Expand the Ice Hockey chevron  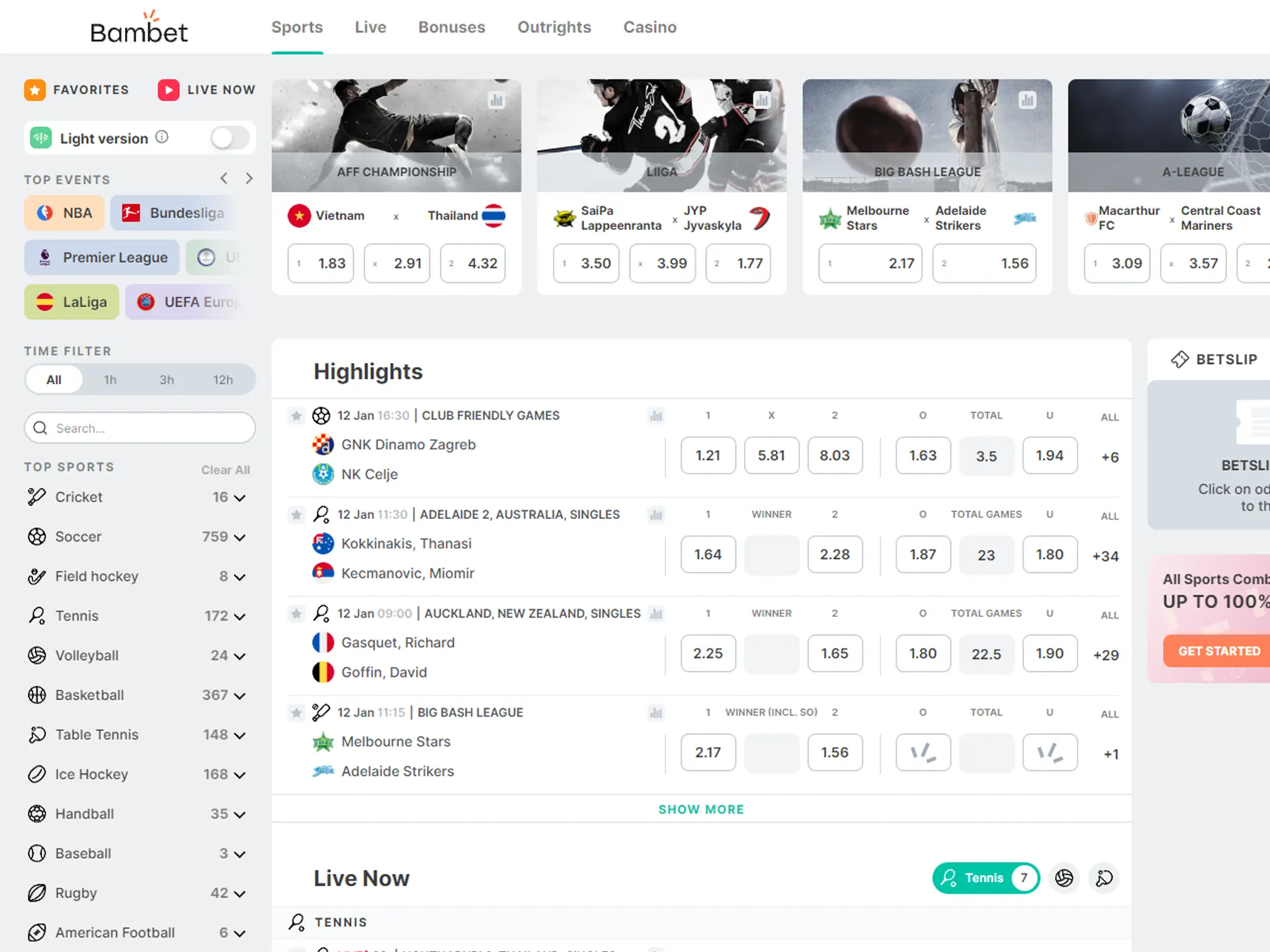(239, 775)
